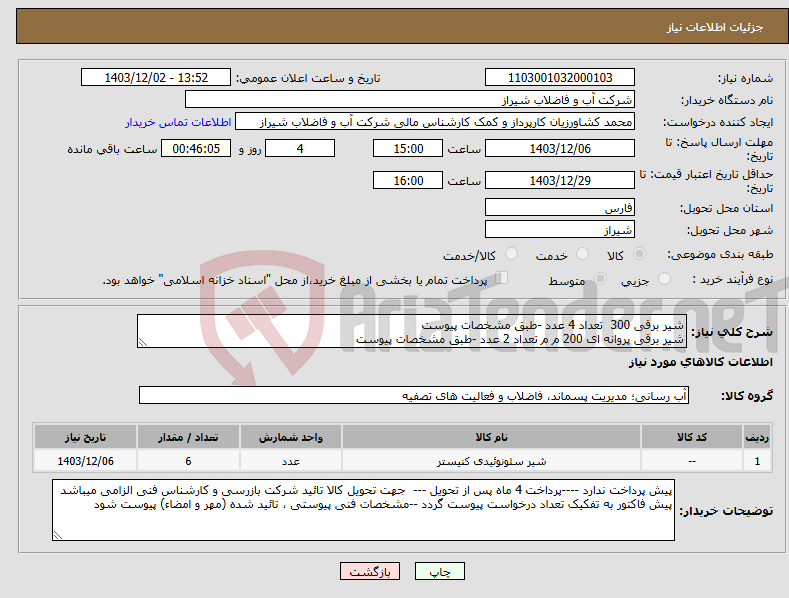789x598 pixels.
Task: Click the announcement date field 1403/12/02 - 13:52
Action: pos(155,78)
